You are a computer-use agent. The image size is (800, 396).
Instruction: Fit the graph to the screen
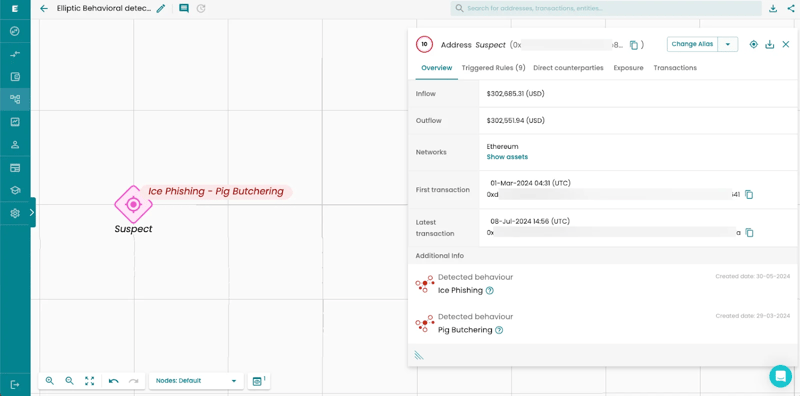click(90, 381)
